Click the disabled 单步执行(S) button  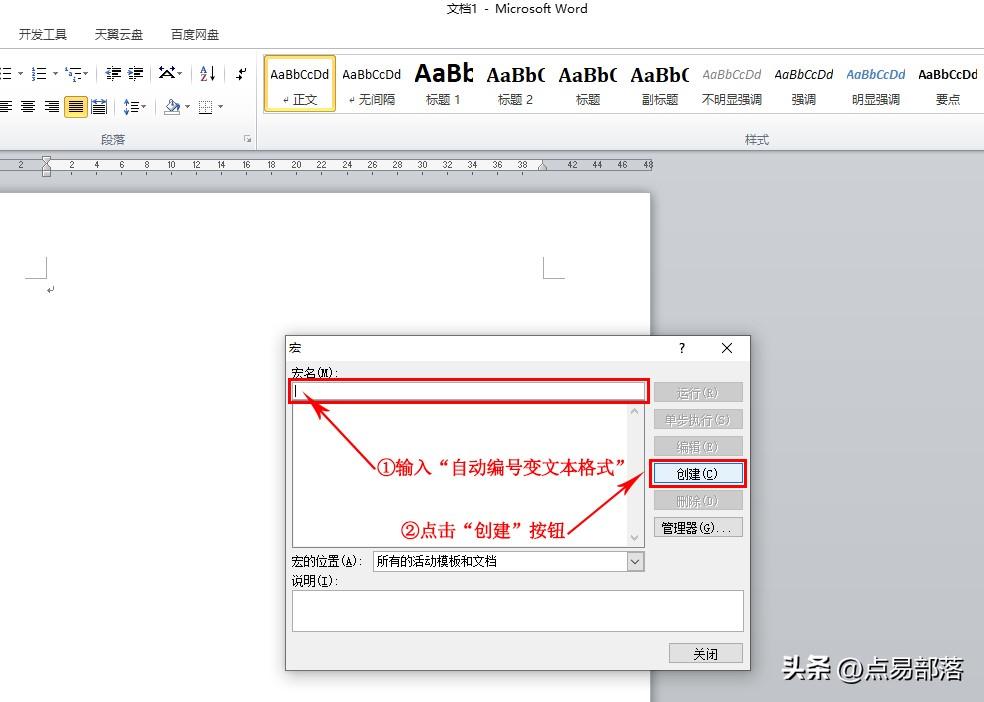coord(698,420)
